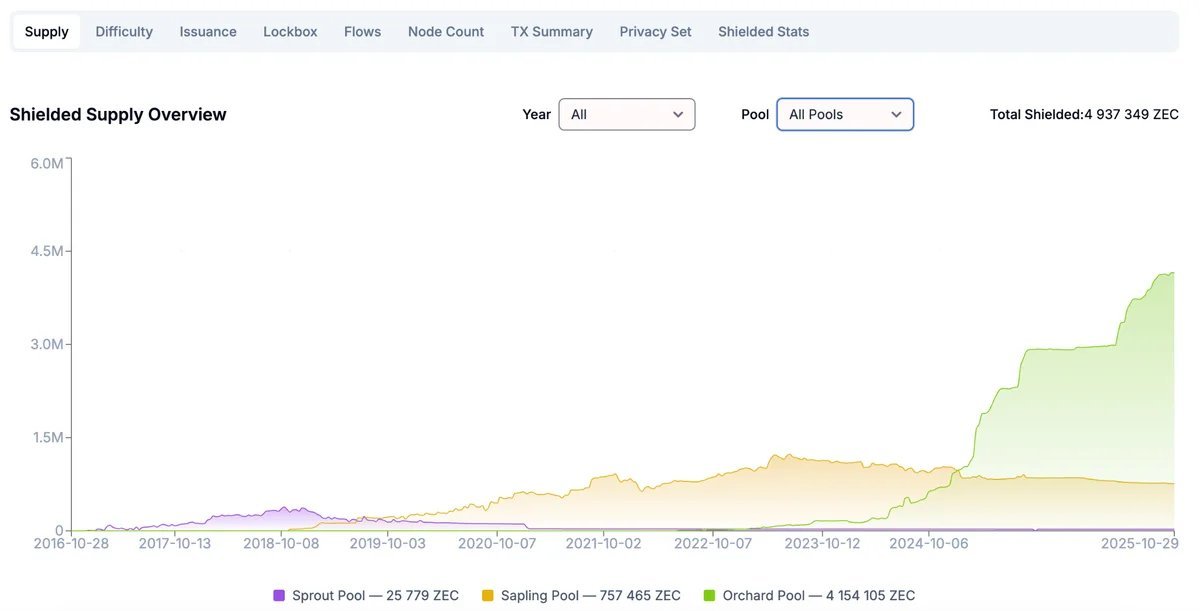Viewport: 1200px width, 611px height.
Task: Open the Privacy Set tab
Action: pyautogui.click(x=655, y=32)
